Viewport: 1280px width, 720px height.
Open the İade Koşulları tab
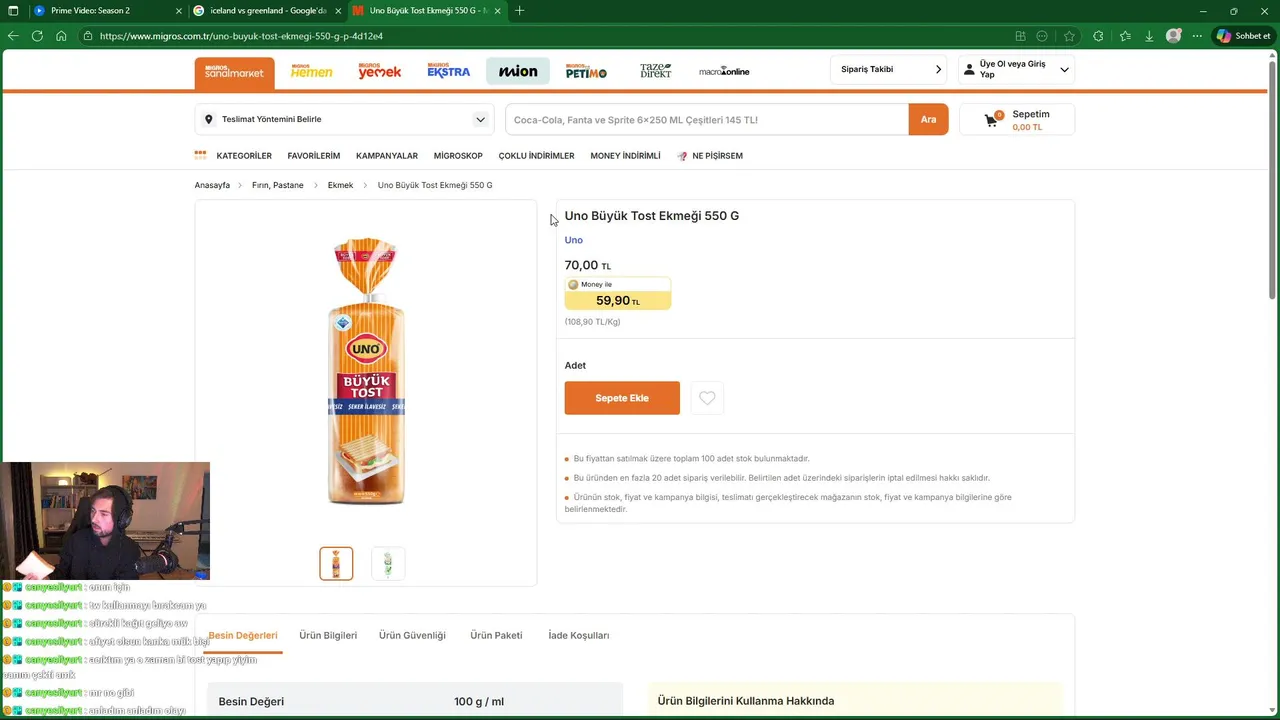point(578,635)
